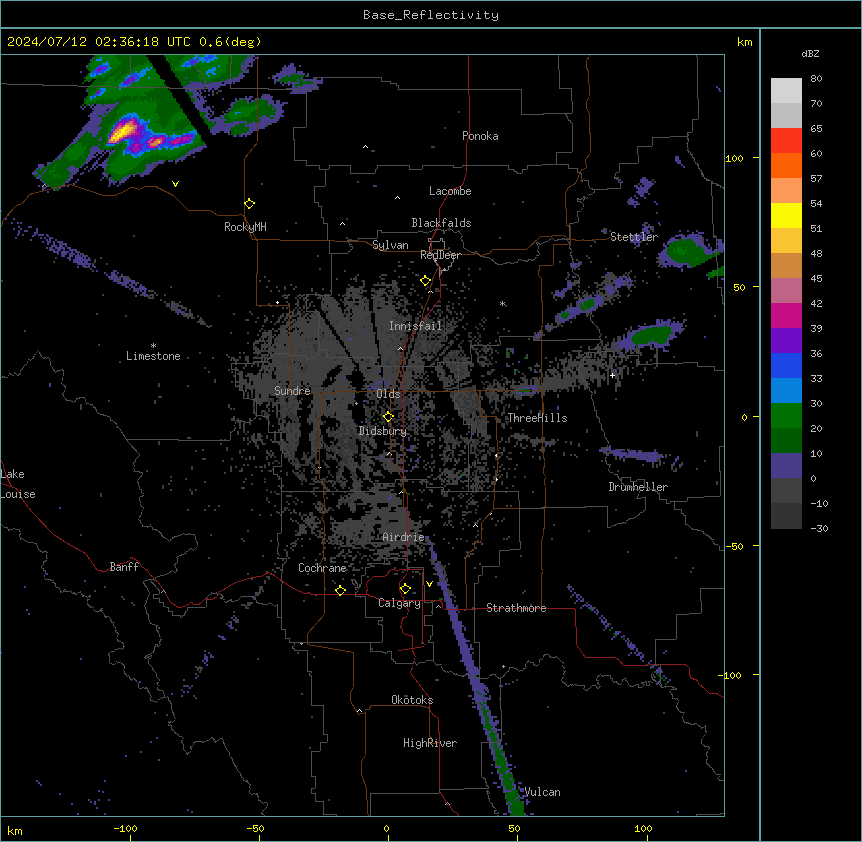Pick the light grey 70-80 dBZ legend swatch
Screen dimensions: 862x842
786,91
